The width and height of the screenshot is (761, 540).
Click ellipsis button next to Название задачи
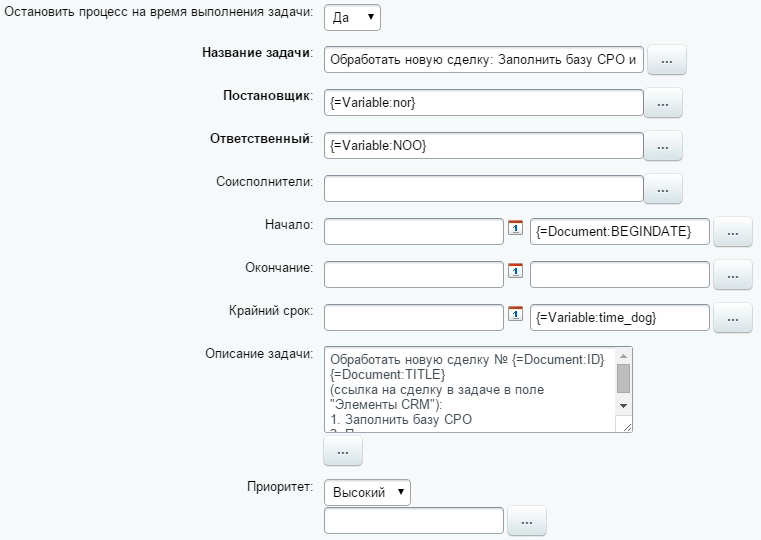[x=667, y=61]
